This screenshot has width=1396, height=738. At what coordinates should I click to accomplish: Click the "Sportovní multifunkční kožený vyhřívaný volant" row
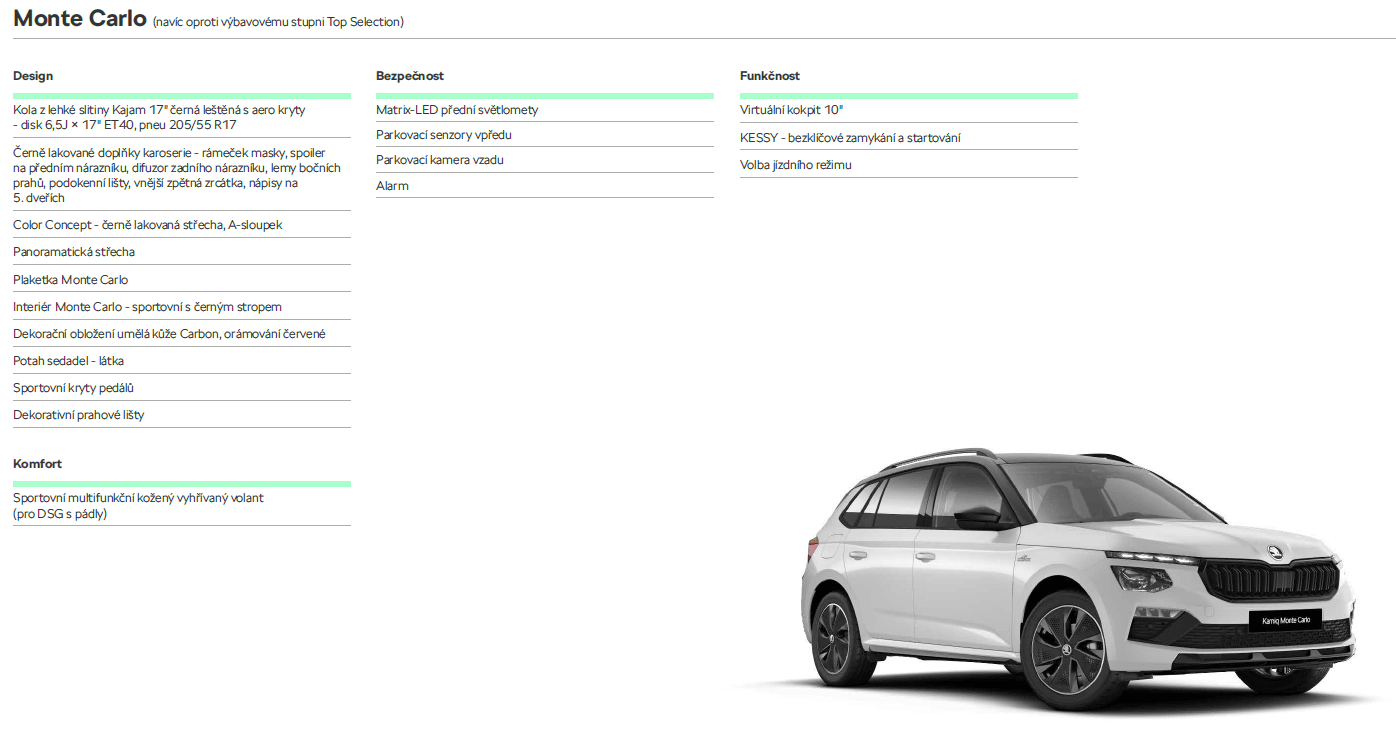pyautogui.click(x=182, y=506)
